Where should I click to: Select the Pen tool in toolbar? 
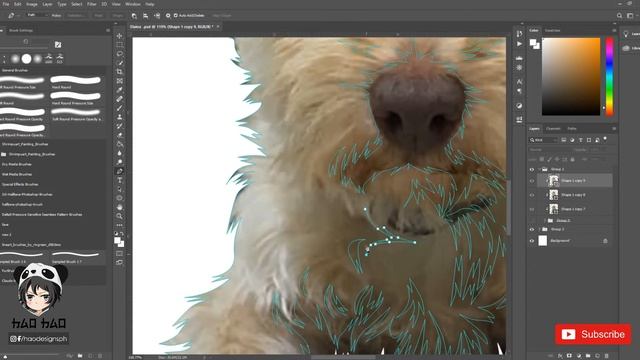[120, 171]
